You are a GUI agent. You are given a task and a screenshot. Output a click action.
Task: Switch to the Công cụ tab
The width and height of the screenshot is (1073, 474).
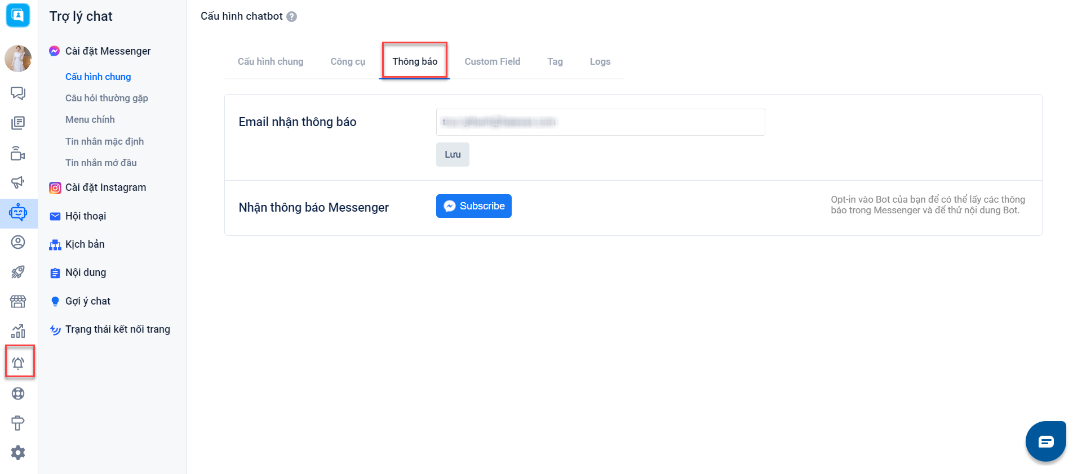point(348,62)
